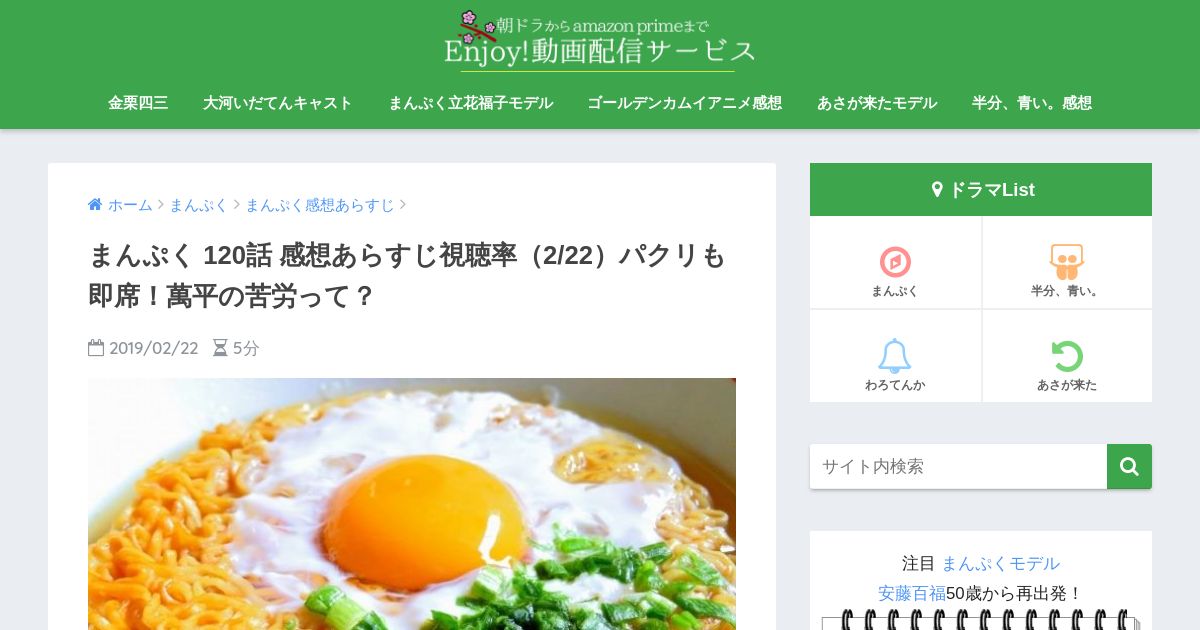Image resolution: width=1200 pixels, height=630 pixels.
Task: Select the わろてんか bell icon
Action: pos(895,356)
